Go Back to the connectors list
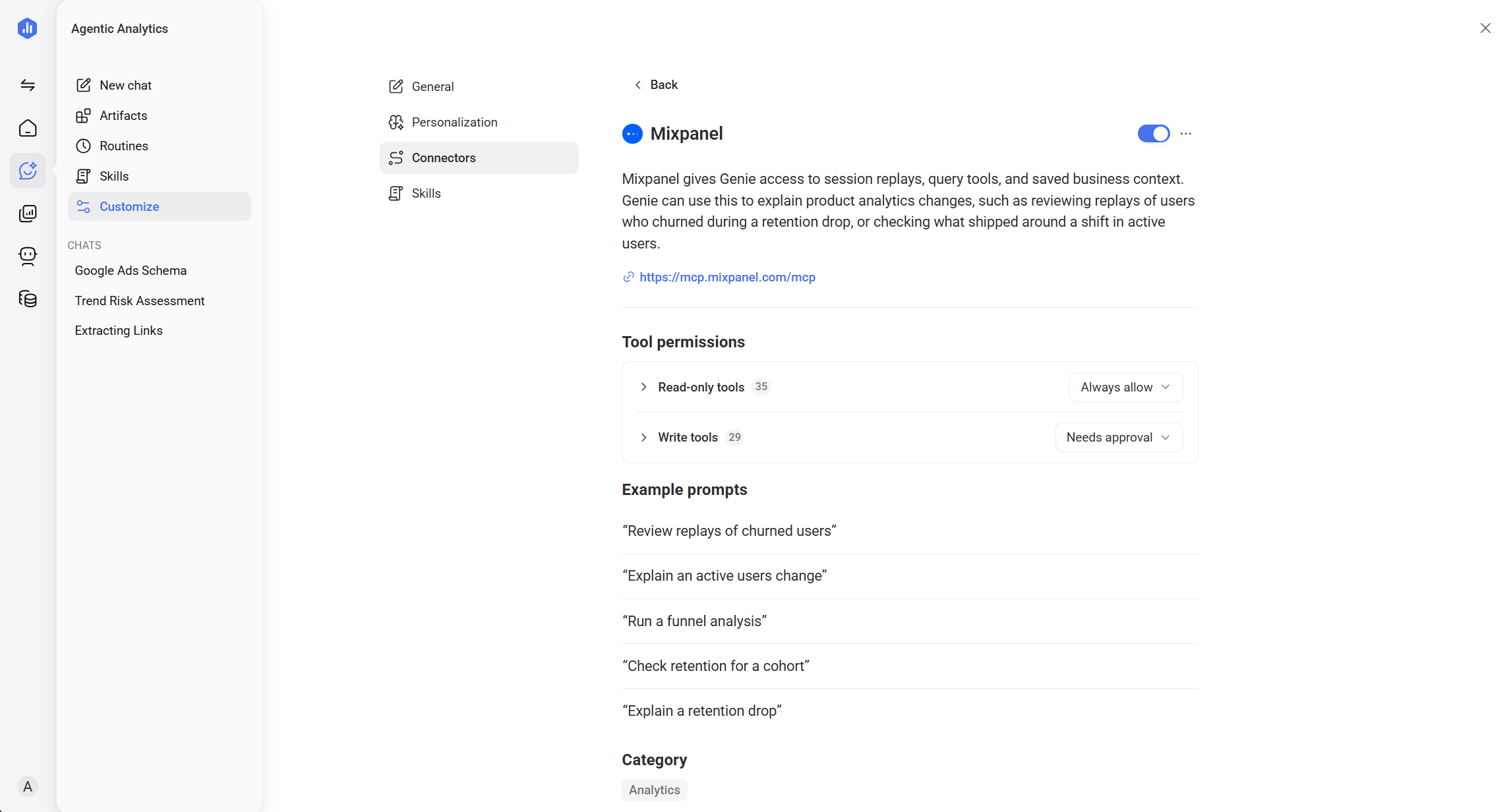 click(x=656, y=84)
